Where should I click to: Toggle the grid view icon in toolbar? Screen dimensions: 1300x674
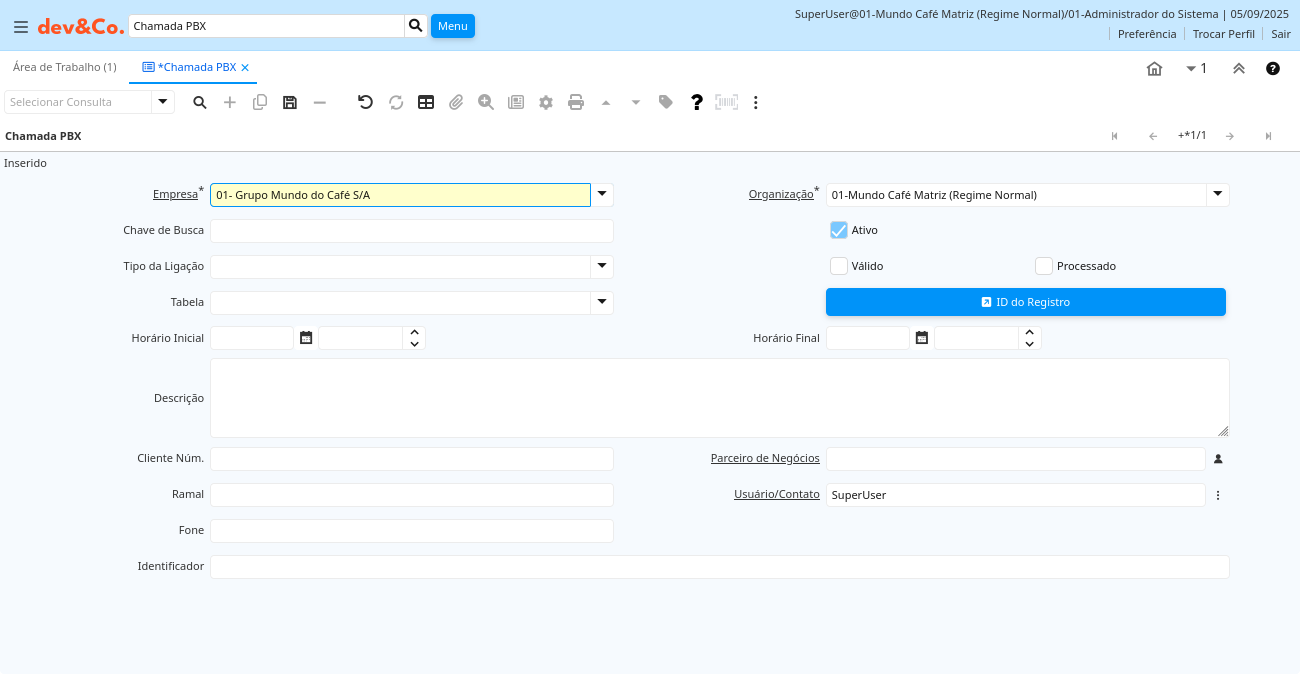[426, 102]
